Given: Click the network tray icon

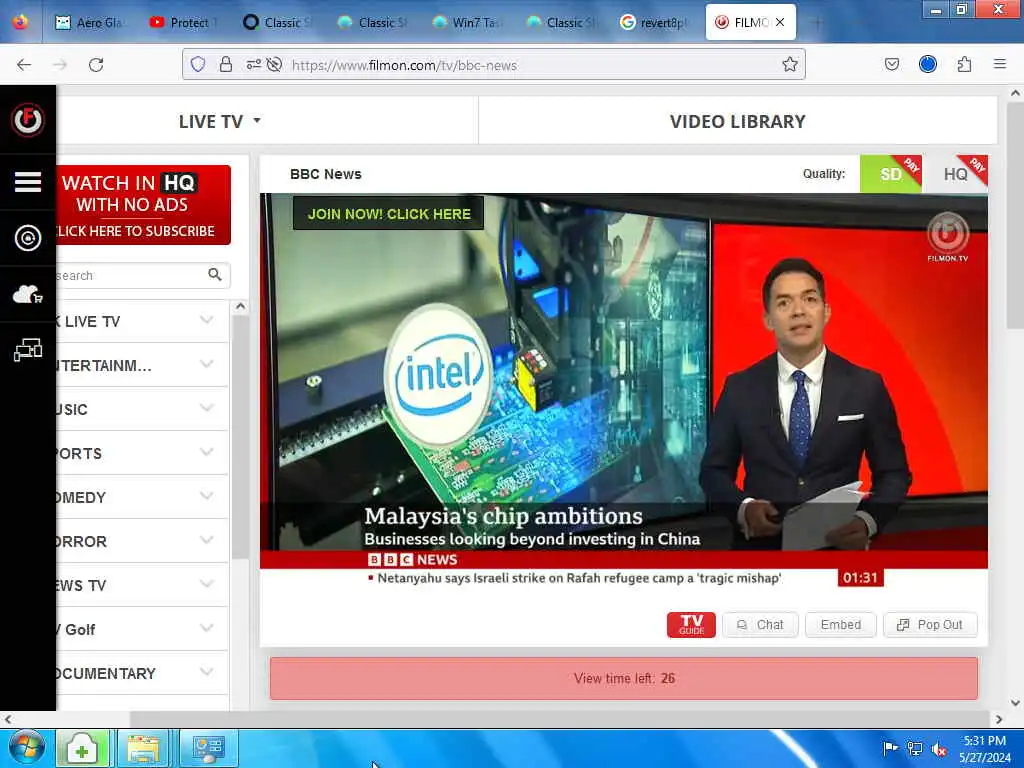Looking at the screenshot, I should point(915,749).
